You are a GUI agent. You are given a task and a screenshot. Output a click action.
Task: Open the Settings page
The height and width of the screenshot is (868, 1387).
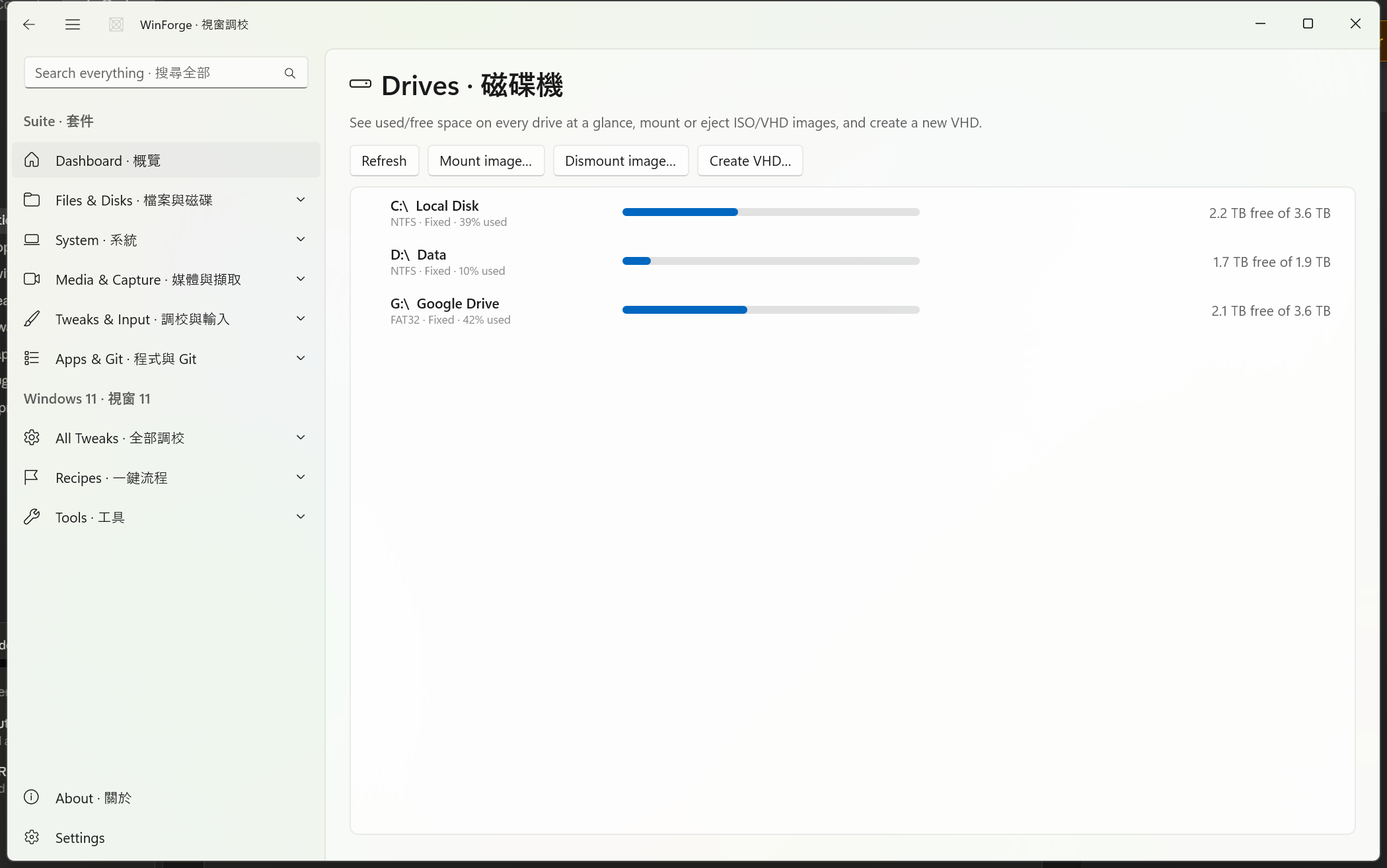click(166, 837)
